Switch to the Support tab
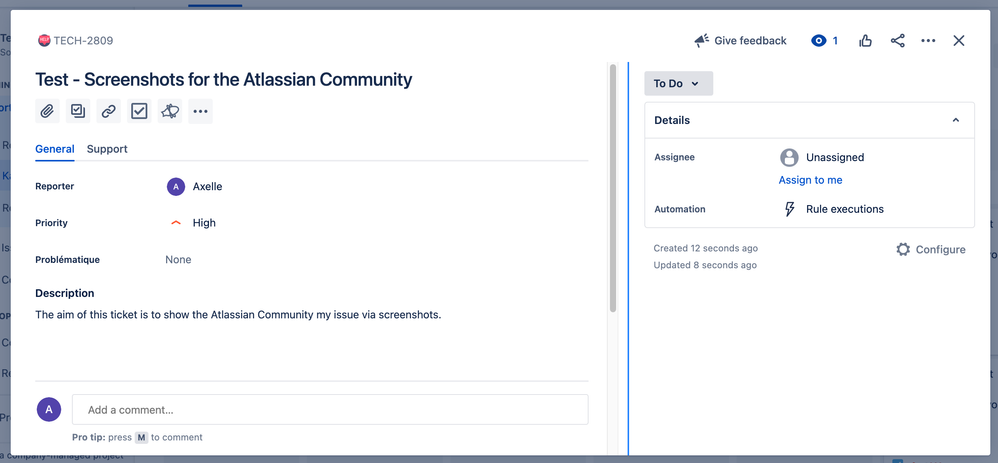 pyautogui.click(x=107, y=149)
